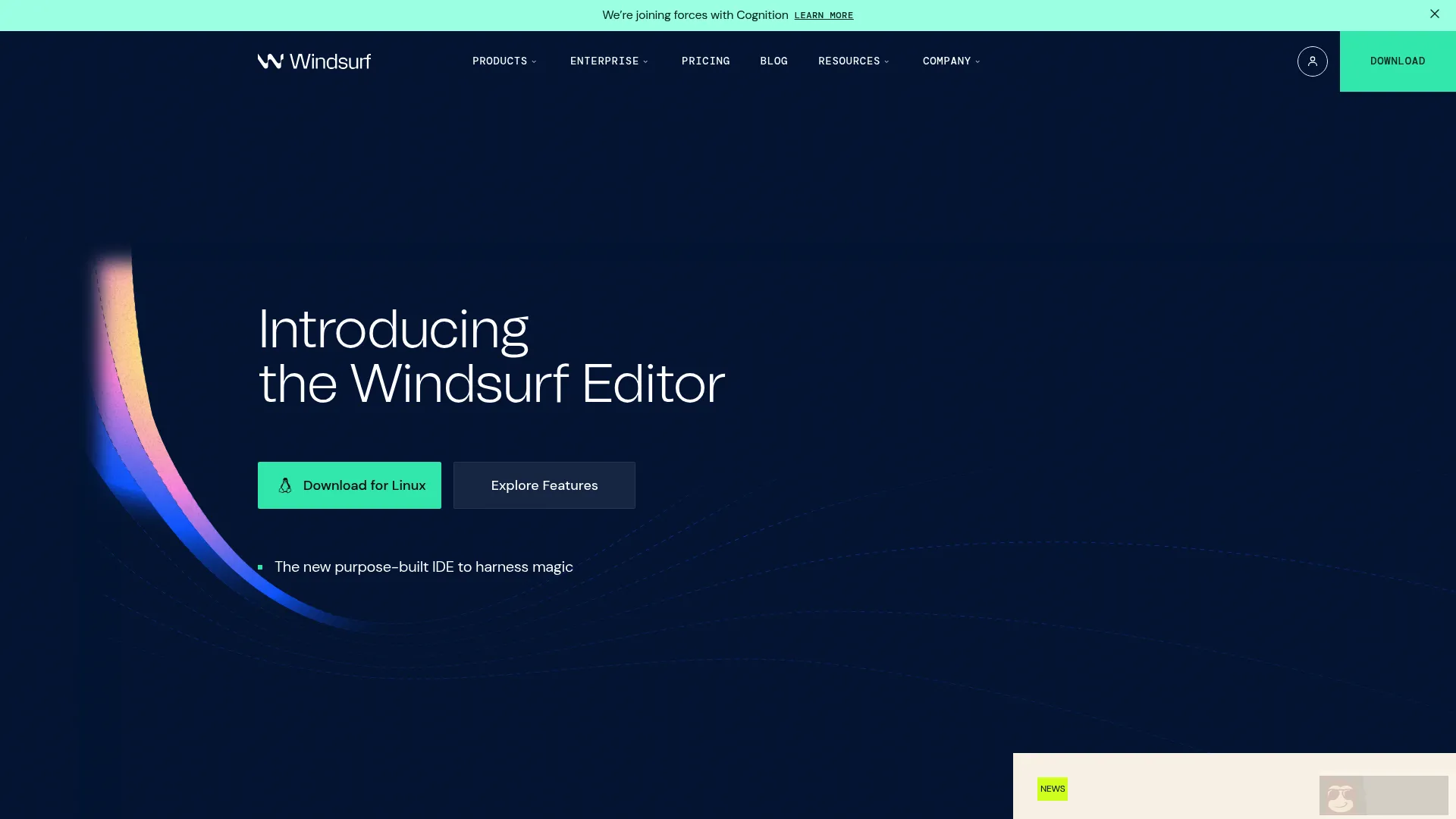This screenshot has width=1456, height=819.
Task: Dismiss the Cognition announcement banner
Action: pyautogui.click(x=1434, y=14)
